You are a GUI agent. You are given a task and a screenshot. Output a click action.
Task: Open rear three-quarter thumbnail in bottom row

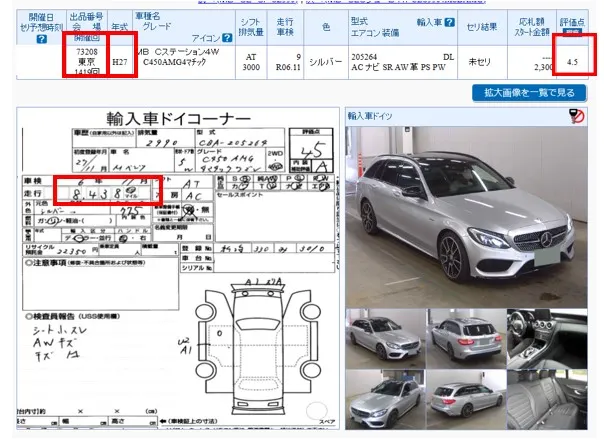click(x=466, y=400)
